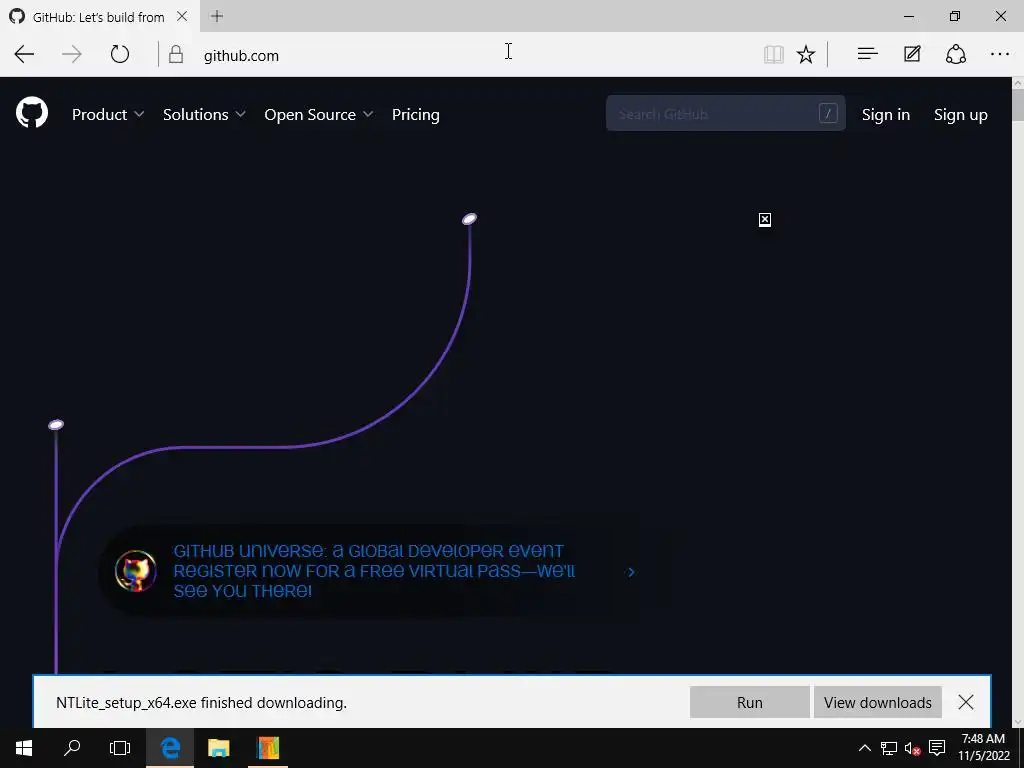Click the Sign in link
The image size is (1024, 768).
point(886,114)
